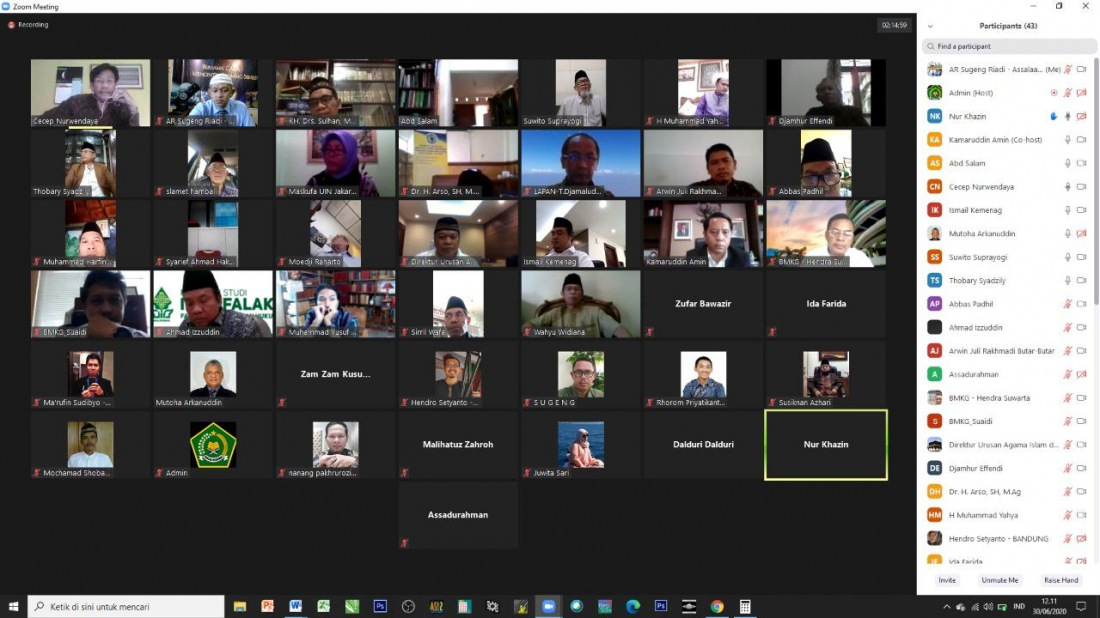1100x618 pixels.
Task: Click the Unmute Me button
Action: click(x=1000, y=580)
